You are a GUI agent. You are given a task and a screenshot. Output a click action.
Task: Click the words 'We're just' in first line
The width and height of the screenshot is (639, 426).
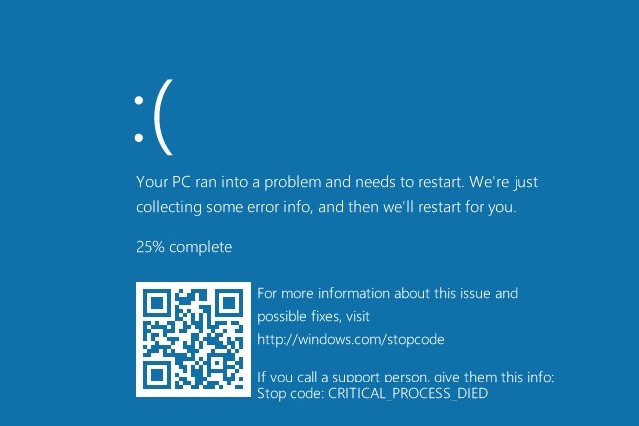504,182
